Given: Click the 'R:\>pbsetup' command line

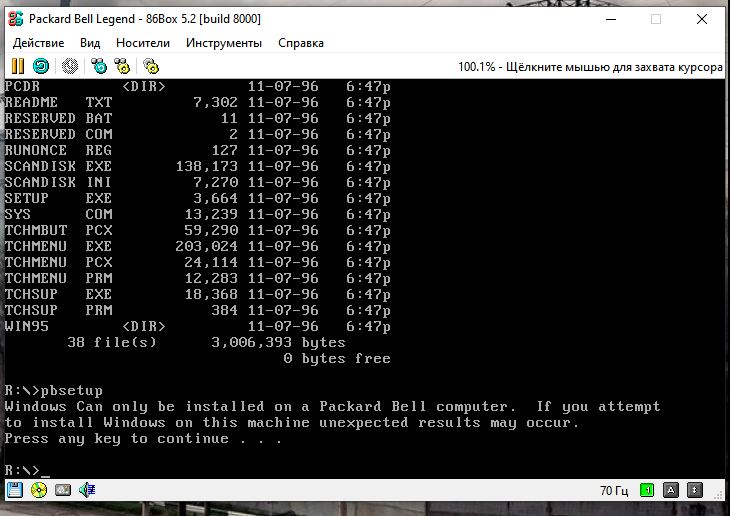Looking at the screenshot, I should pos(54,391).
